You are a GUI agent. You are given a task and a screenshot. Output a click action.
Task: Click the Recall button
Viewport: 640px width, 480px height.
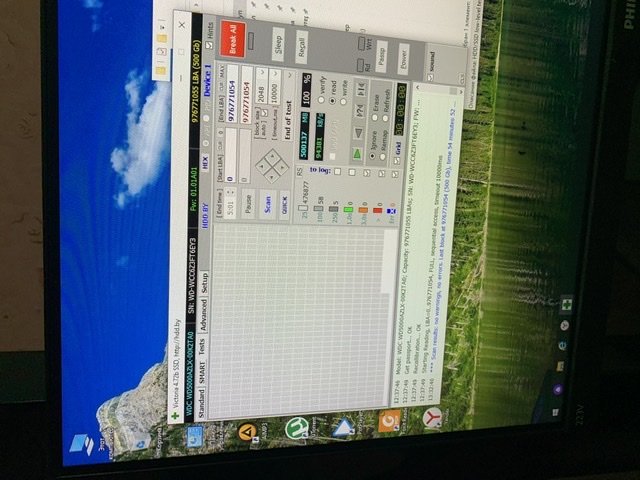[301, 47]
